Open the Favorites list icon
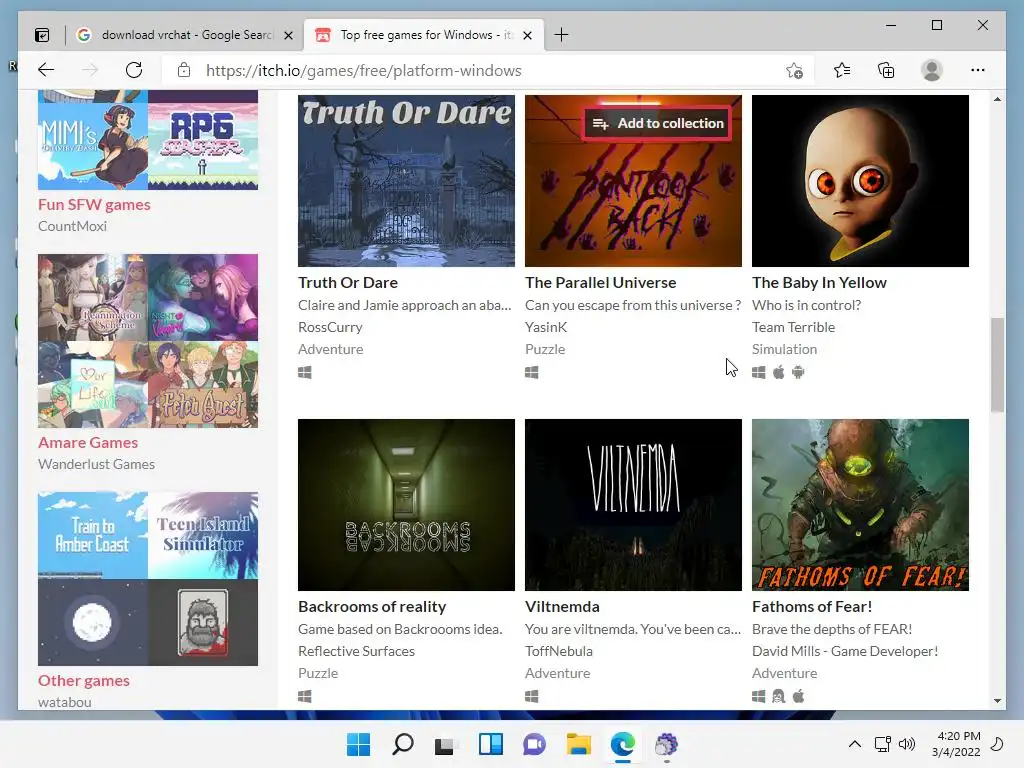Image resolution: width=1024 pixels, height=768 pixels. 842,70
